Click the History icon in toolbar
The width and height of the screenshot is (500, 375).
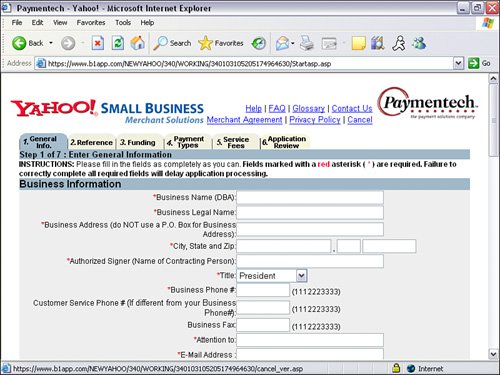(258, 43)
